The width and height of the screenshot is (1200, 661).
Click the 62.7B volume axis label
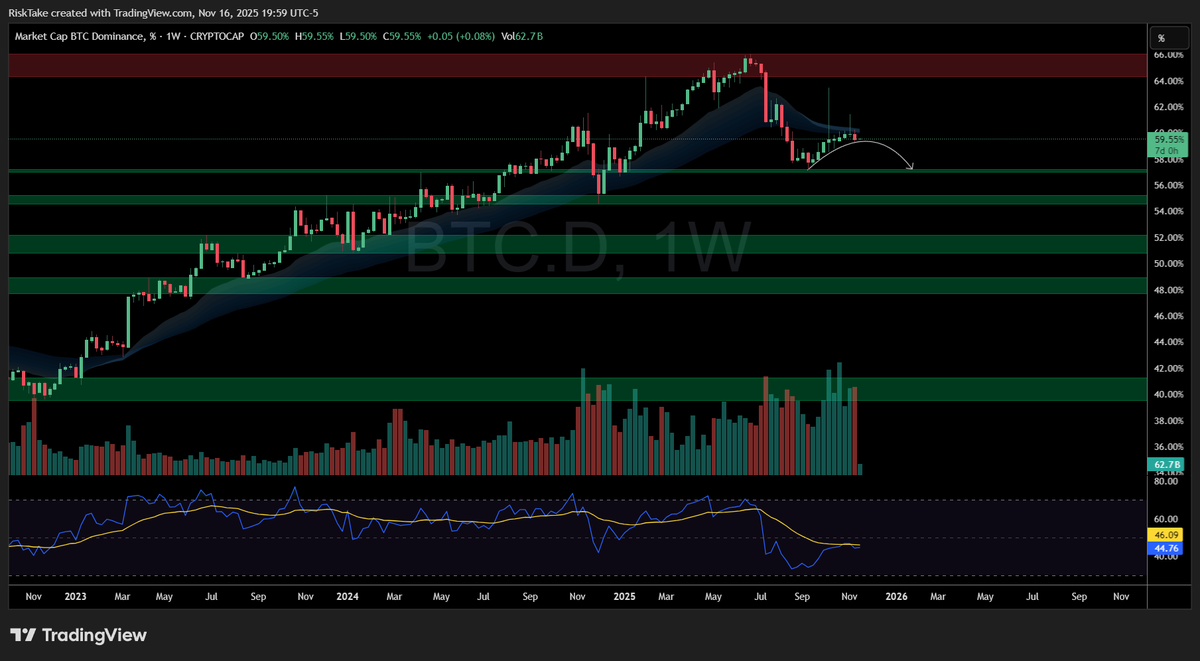pos(1168,465)
